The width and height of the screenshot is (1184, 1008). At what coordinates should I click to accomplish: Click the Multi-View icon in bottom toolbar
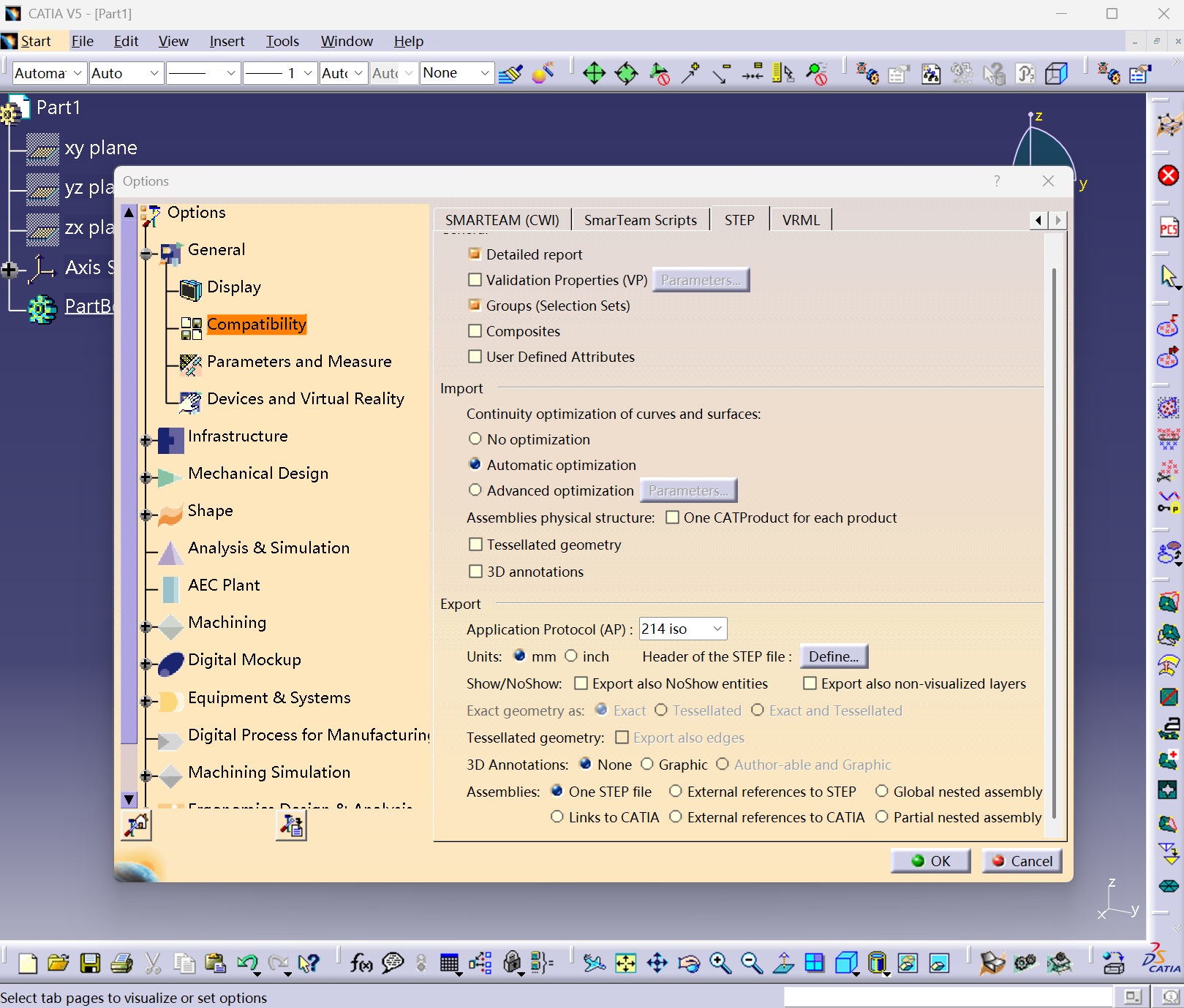click(815, 963)
